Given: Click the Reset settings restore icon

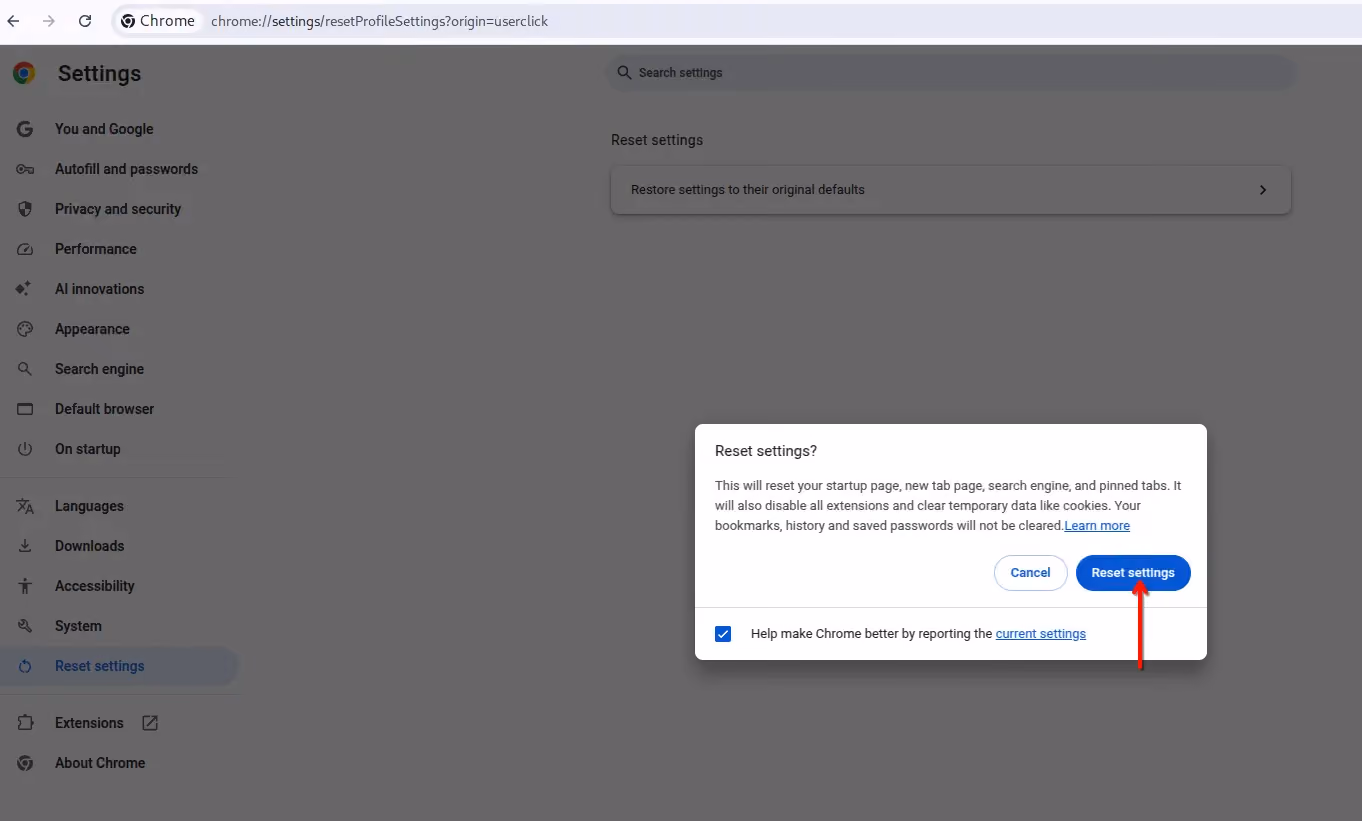Looking at the screenshot, I should 25,666.
